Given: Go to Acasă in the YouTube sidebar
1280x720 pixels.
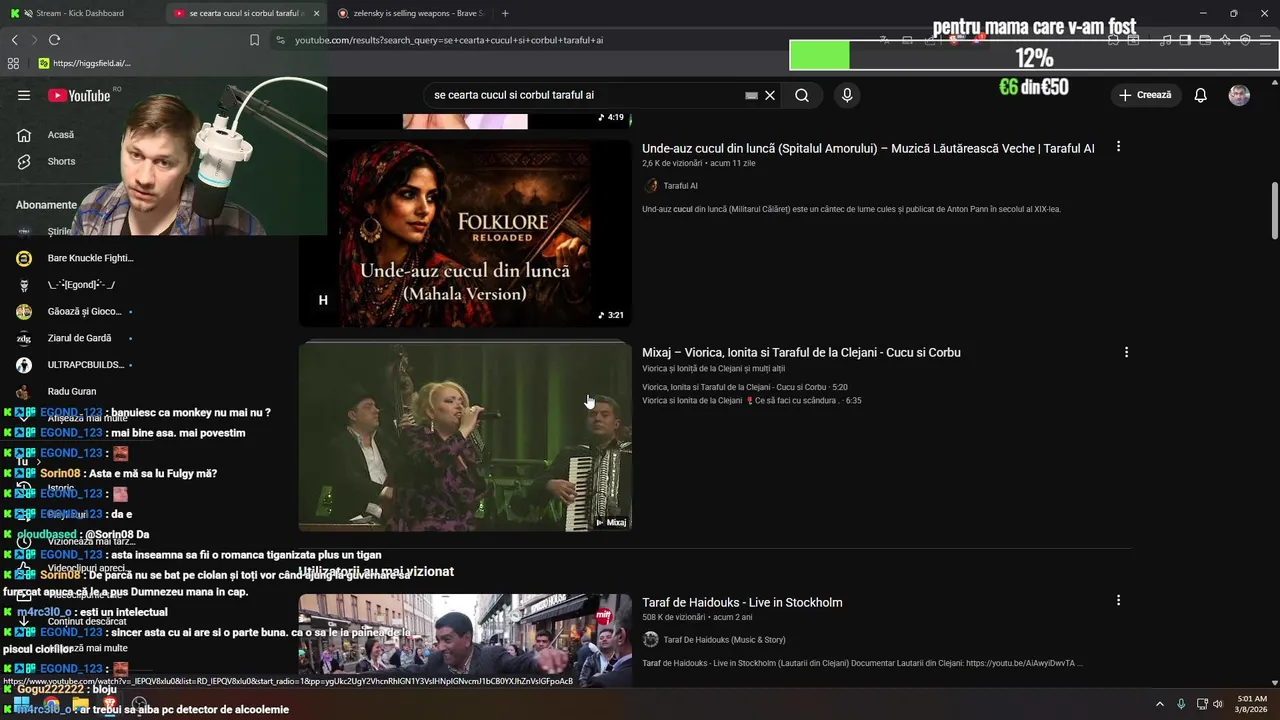Looking at the screenshot, I should pyautogui.click(x=60, y=135).
